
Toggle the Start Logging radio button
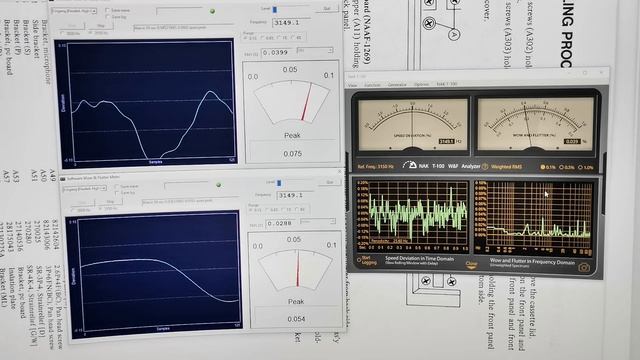359,260
